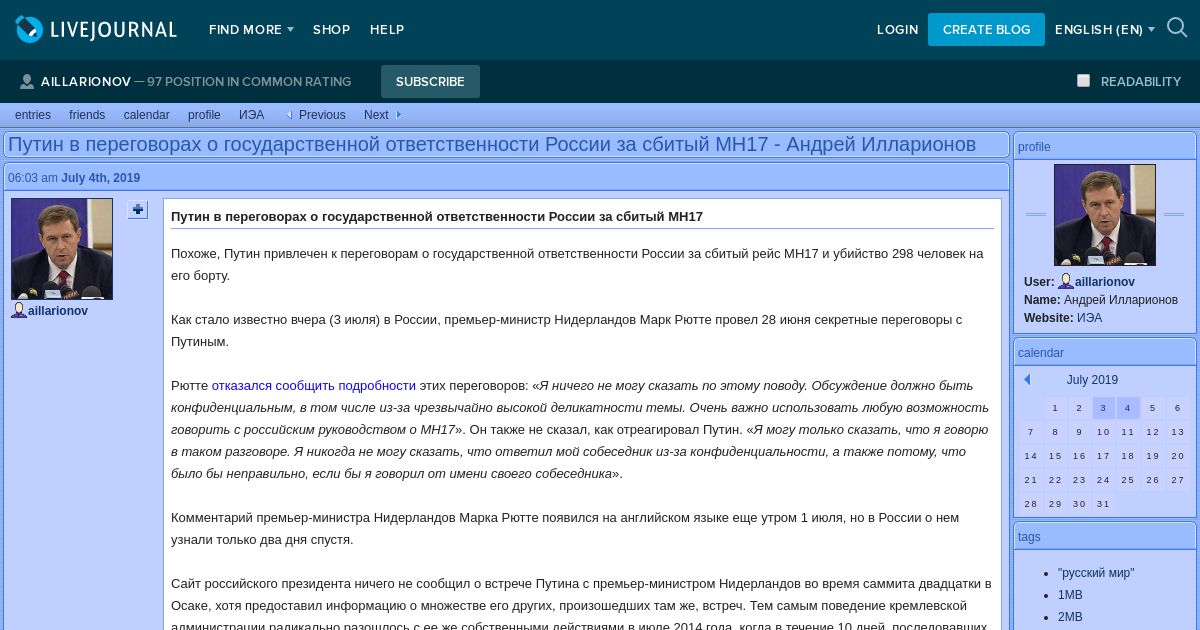This screenshot has height=630, width=1200.
Task: Click the July 2019 calendar month title
Action: [1092, 380]
